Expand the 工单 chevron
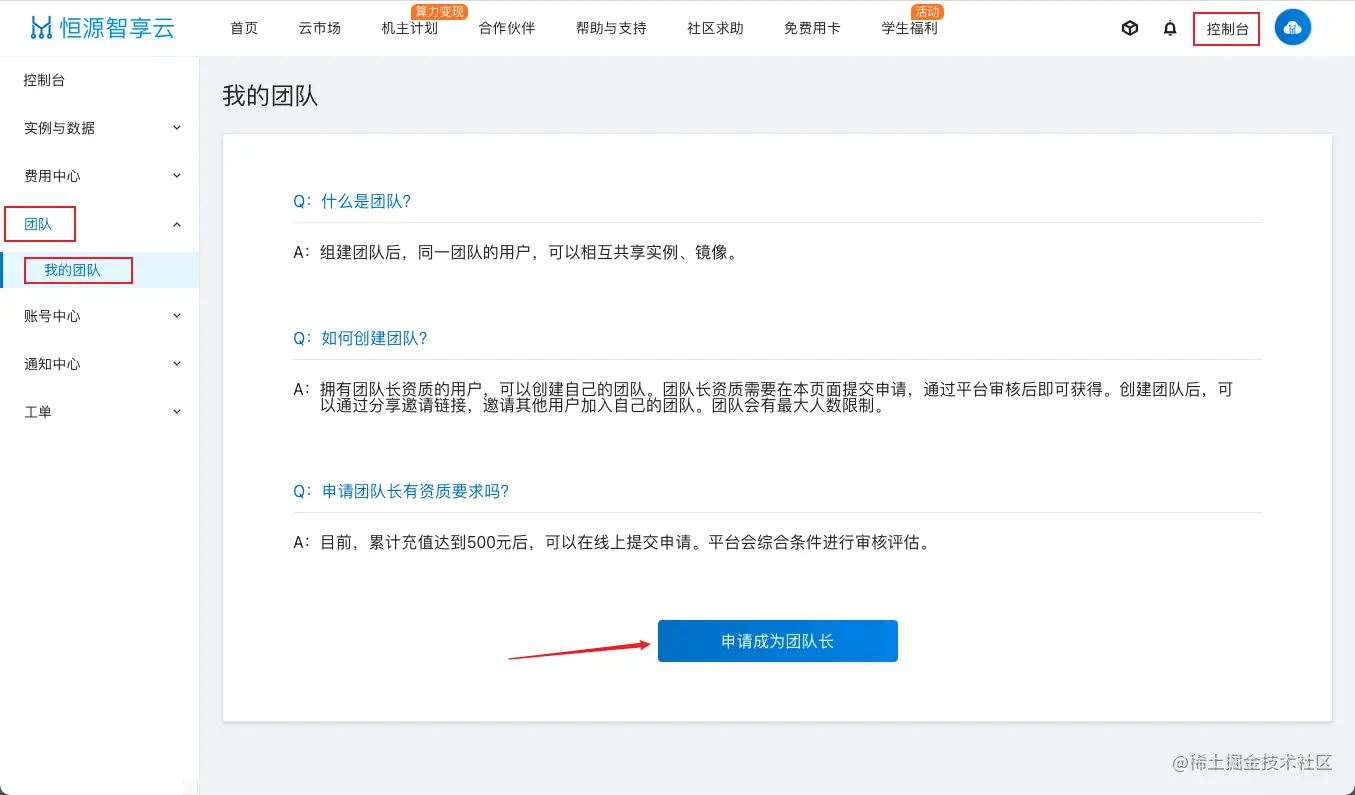Screen dimensions: 1355x795 coord(177,412)
